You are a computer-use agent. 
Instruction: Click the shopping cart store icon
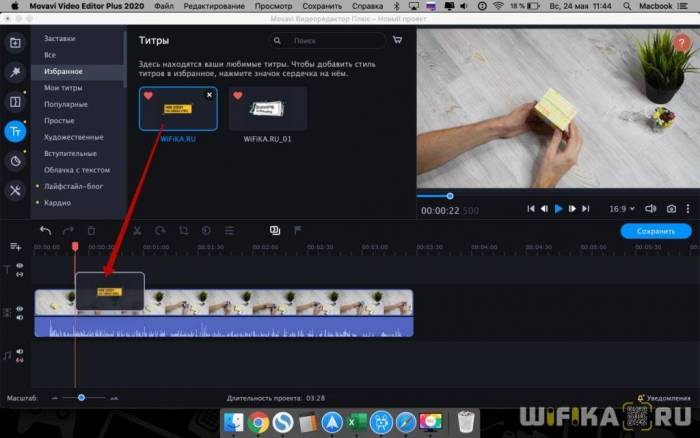[x=397, y=41]
